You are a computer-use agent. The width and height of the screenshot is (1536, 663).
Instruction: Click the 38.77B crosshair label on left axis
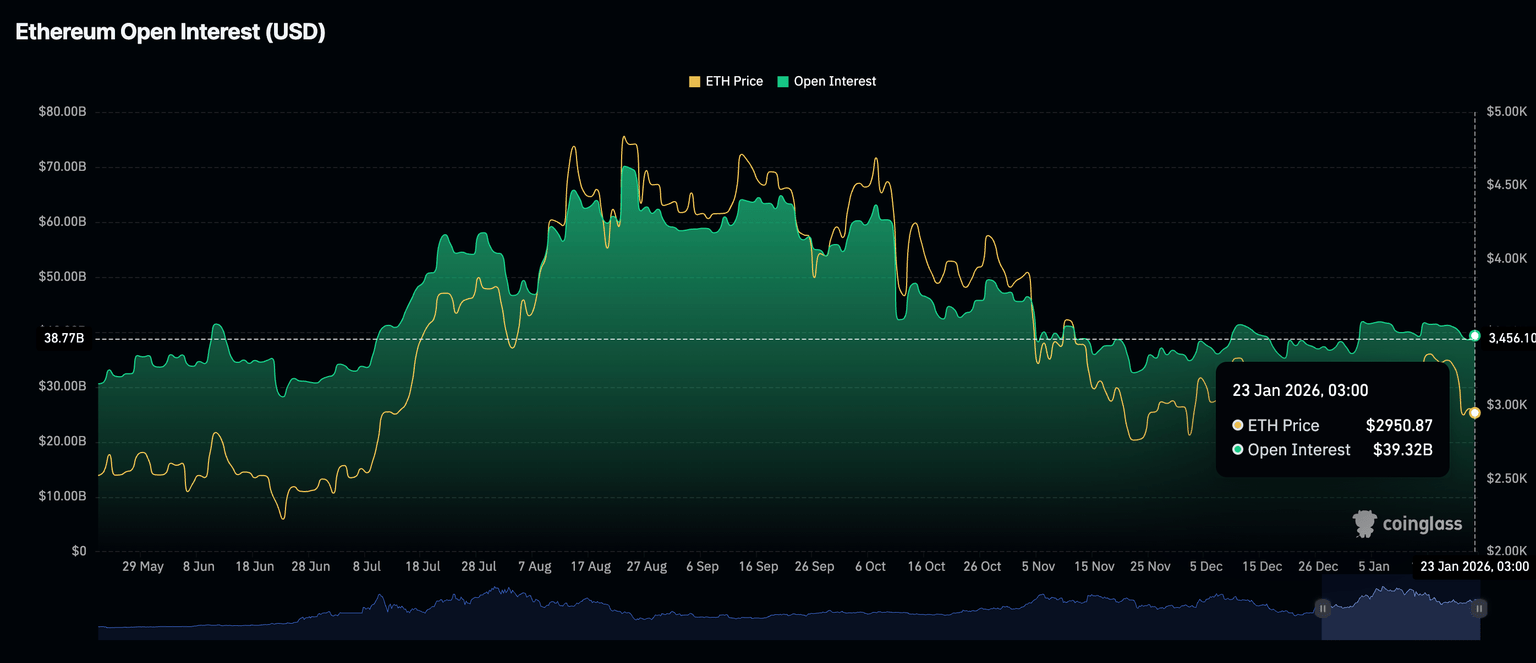[64, 339]
